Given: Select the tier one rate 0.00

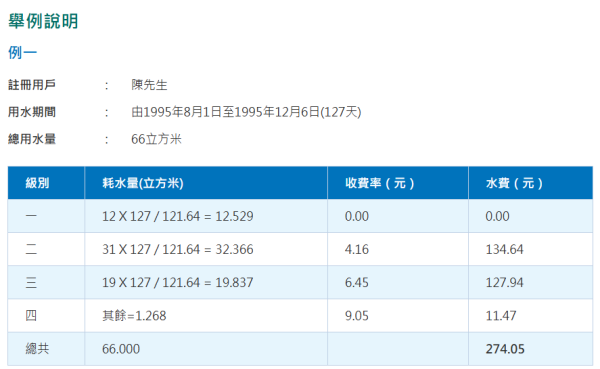Looking at the screenshot, I should (x=357, y=216).
